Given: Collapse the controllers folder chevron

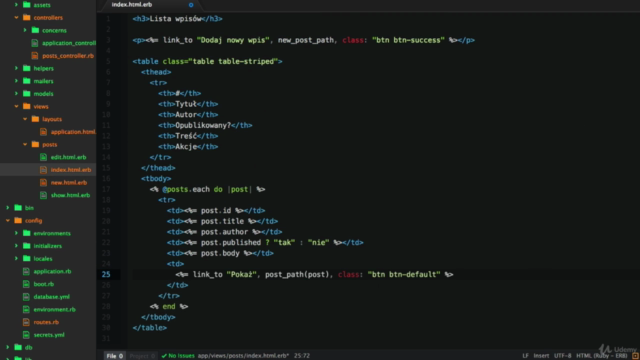Looking at the screenshot, I should point(16,18).
